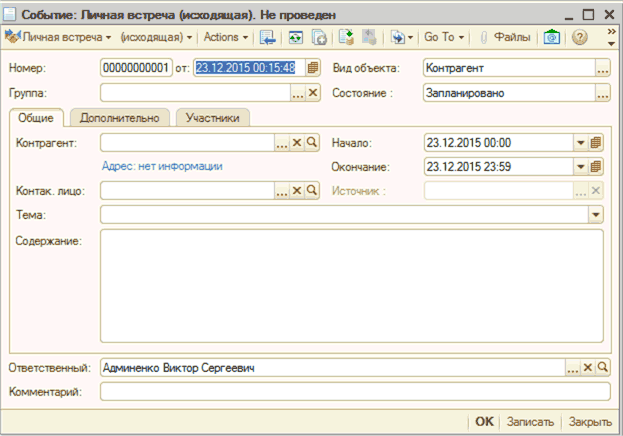Open the Go To menu
Screen dimensions: 623x436
(444, 37)
